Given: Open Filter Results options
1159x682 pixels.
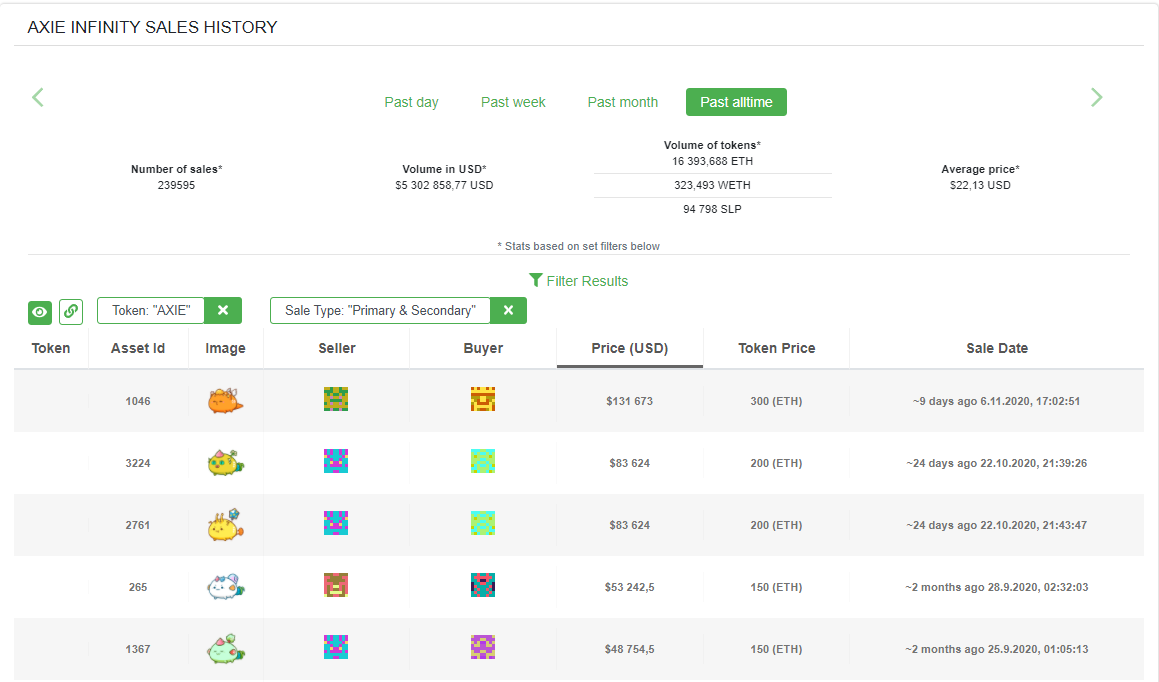Looking at the screenshot, I should tap(579, 281).
